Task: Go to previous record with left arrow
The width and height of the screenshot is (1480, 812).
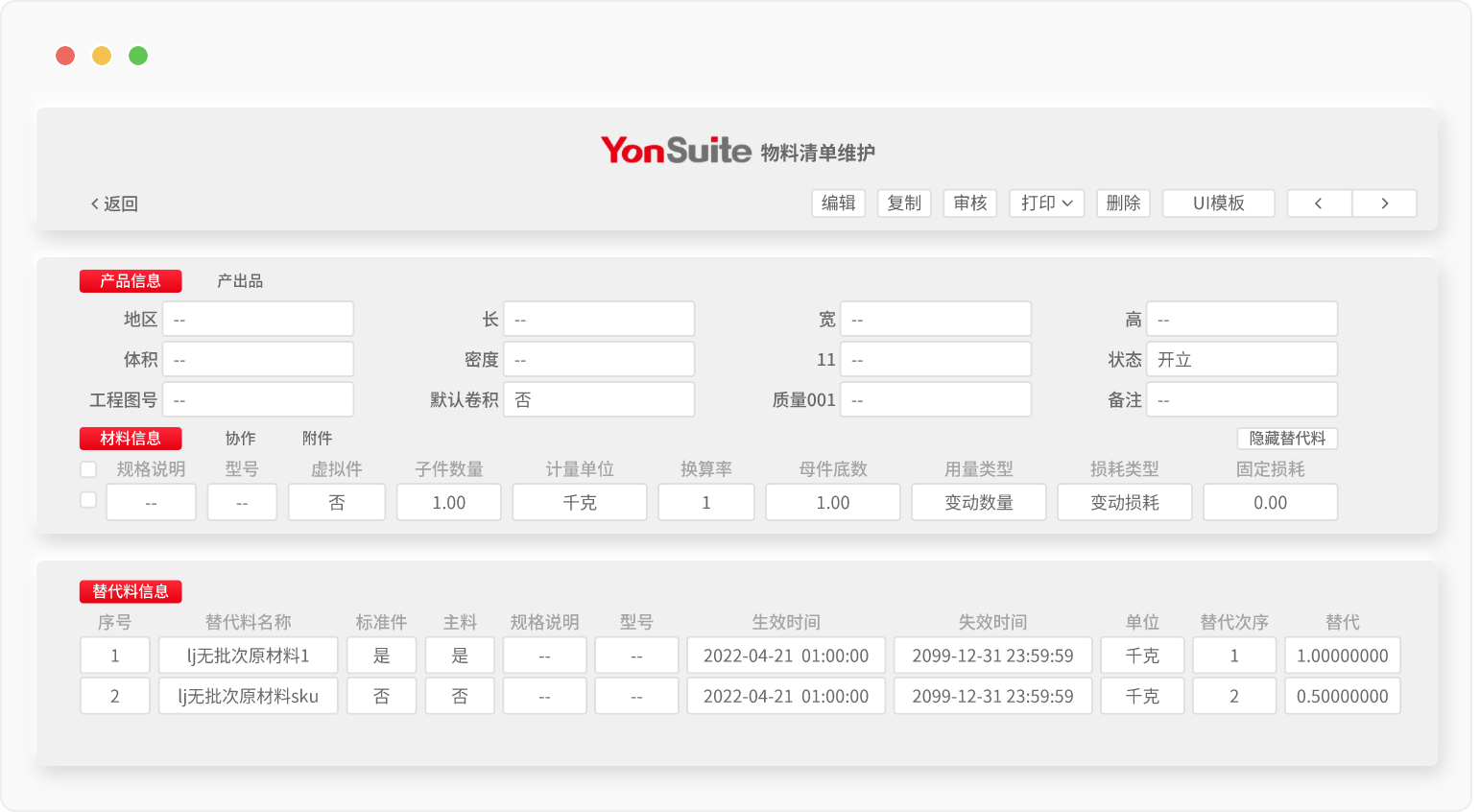Action: coord(1319,203)
